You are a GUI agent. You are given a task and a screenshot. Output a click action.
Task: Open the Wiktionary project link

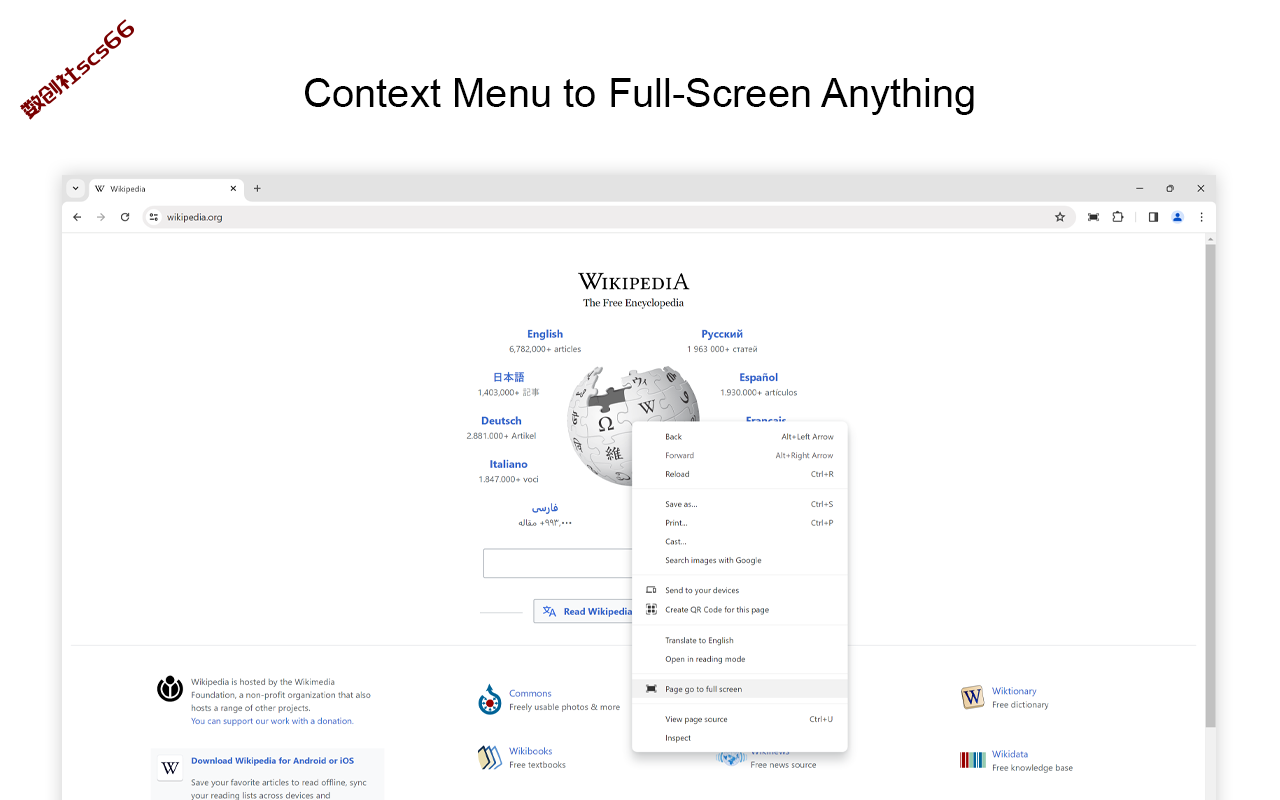tap(1014, 691)
